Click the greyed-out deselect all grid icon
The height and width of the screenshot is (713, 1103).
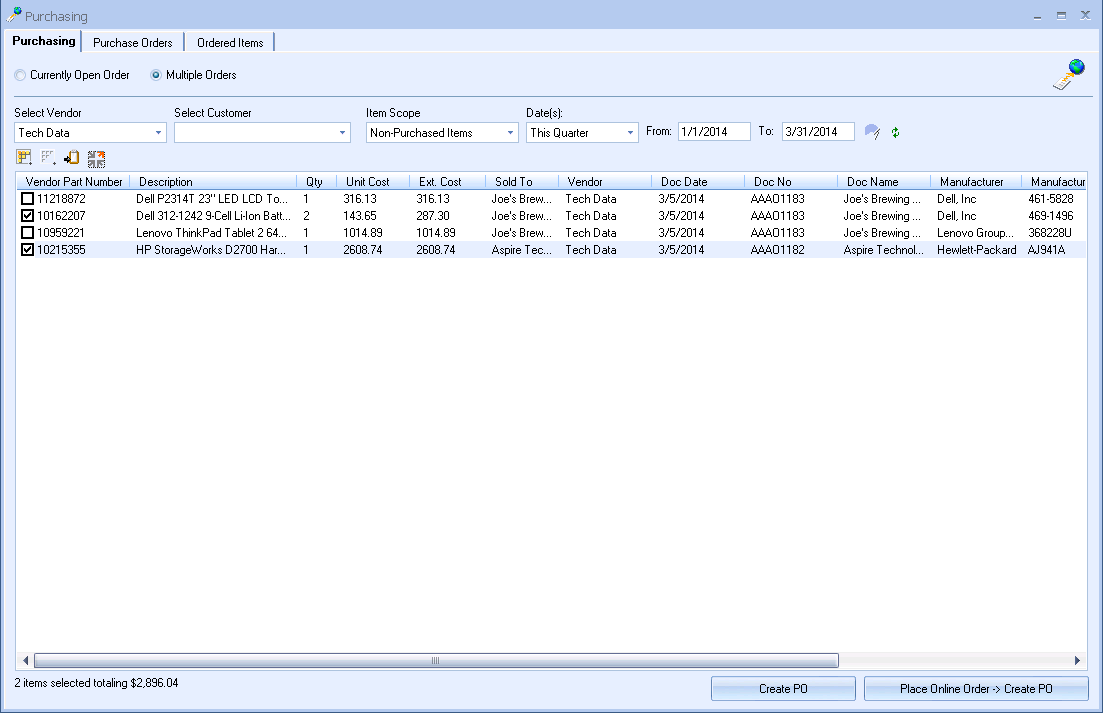tap(48, 158)
